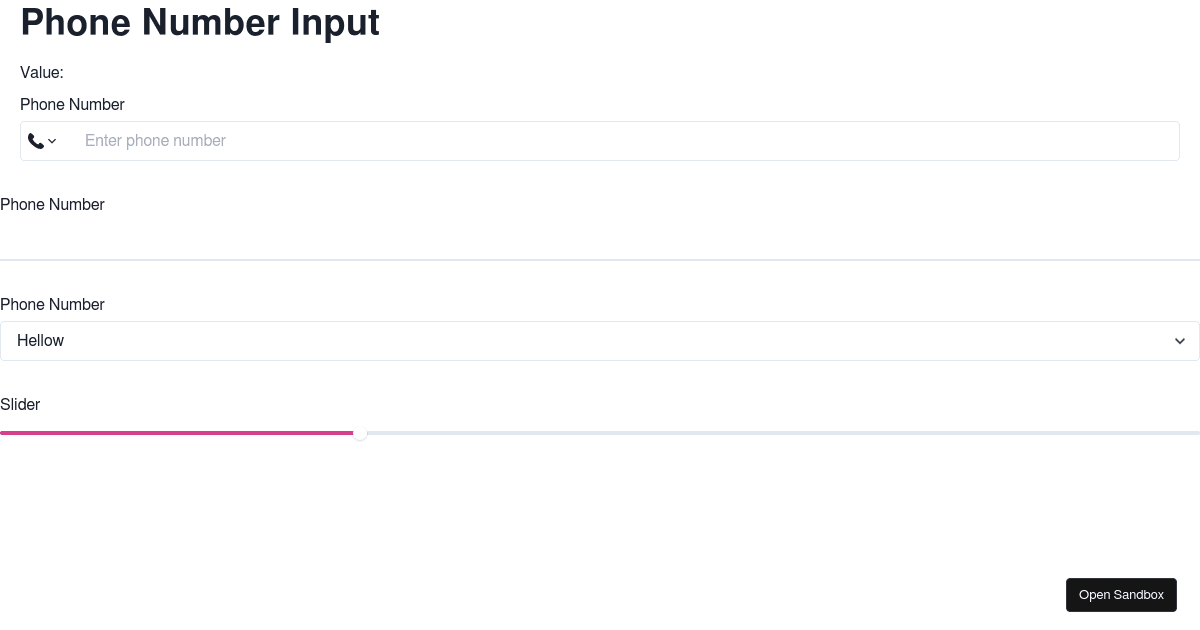The image size is (1200, 630).
Task: Click the bordered phone input container
Action: (x=600, y=141)
